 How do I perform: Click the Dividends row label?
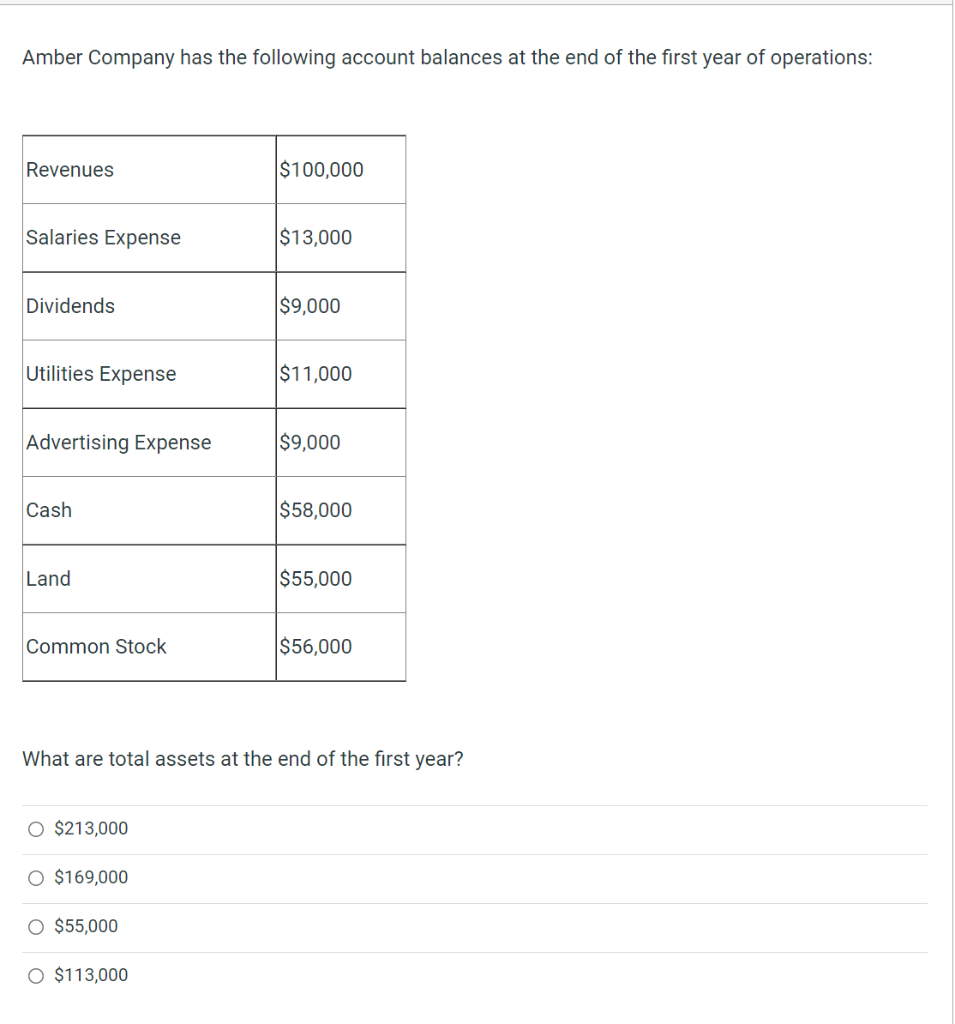pos(70,306)
